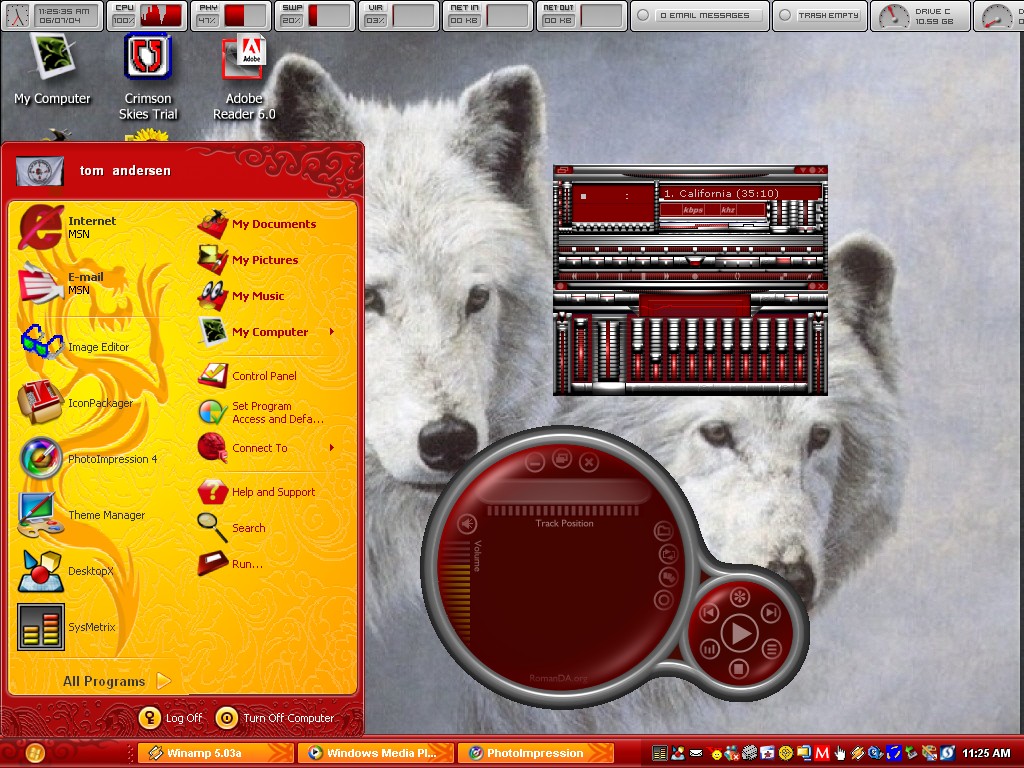Click the Trash Empty indicator circle

[x=785, y=15]
